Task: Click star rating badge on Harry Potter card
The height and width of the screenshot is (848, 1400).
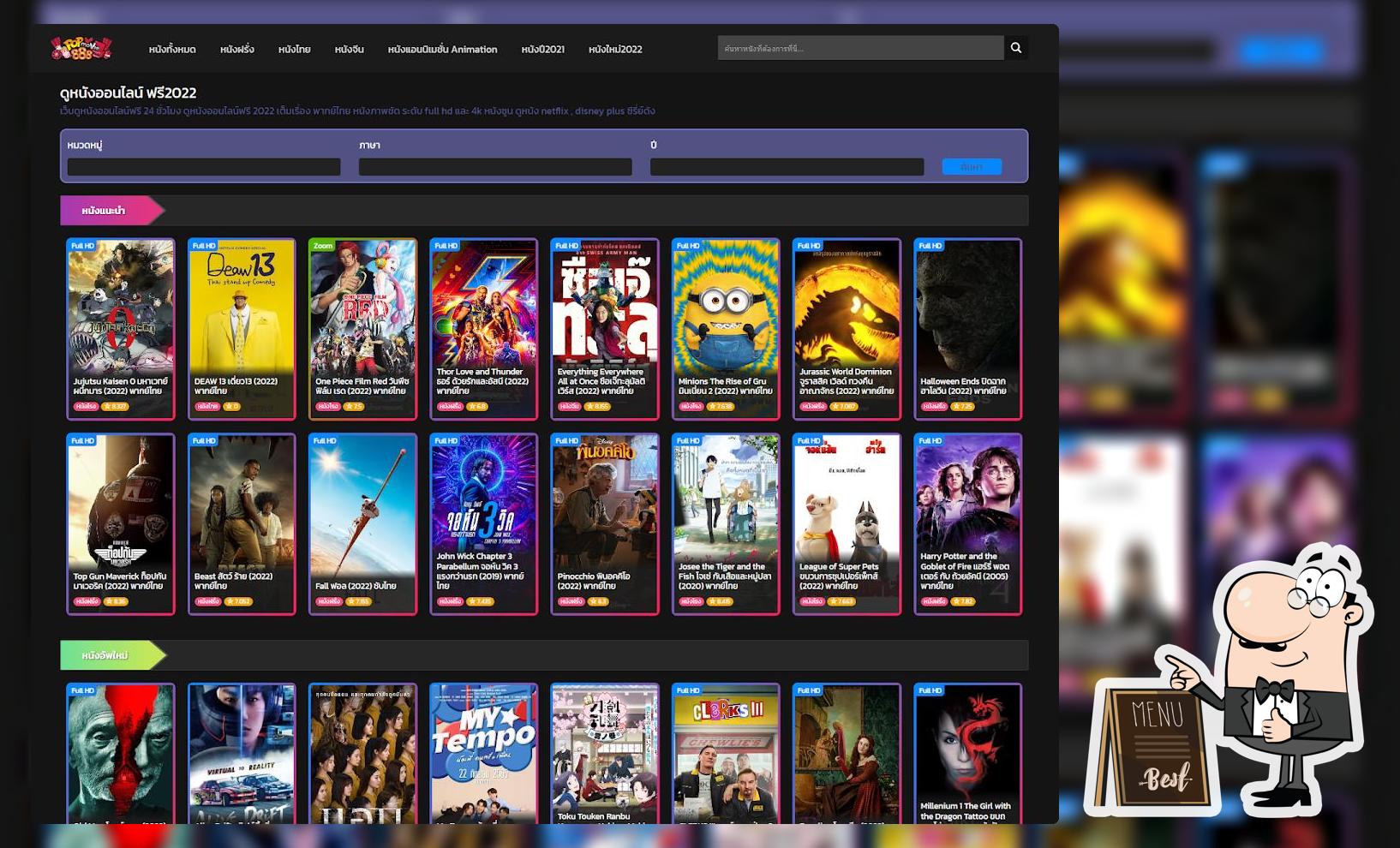Action: (963, 601)
